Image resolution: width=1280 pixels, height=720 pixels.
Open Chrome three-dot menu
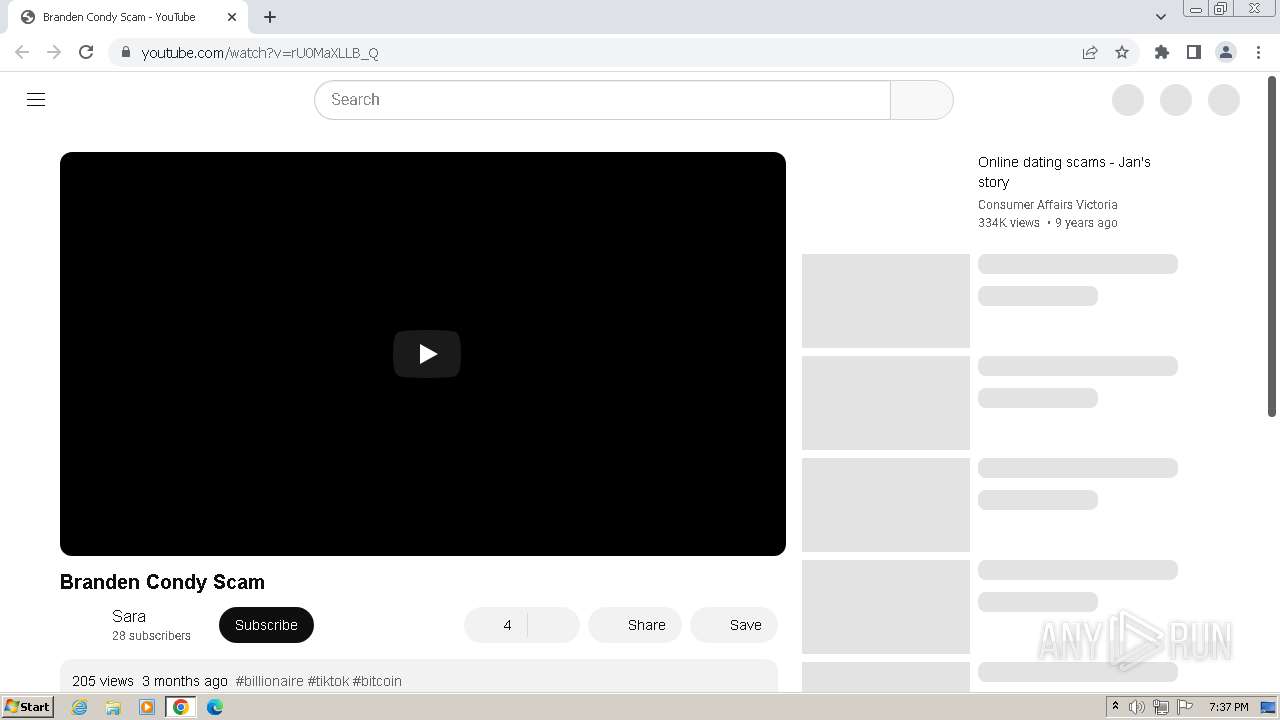pos(1258,52)
